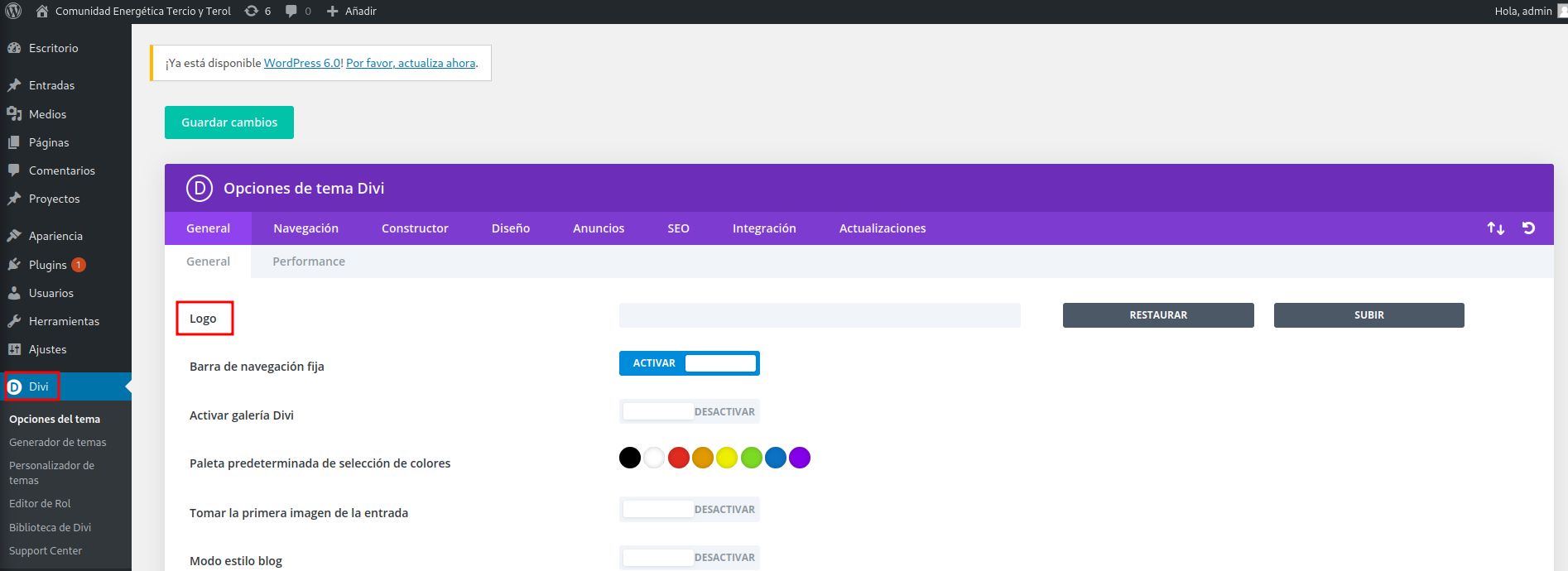
Task: Click the reset defaults icon in Divi header
Action: (x=1528, y=228)
